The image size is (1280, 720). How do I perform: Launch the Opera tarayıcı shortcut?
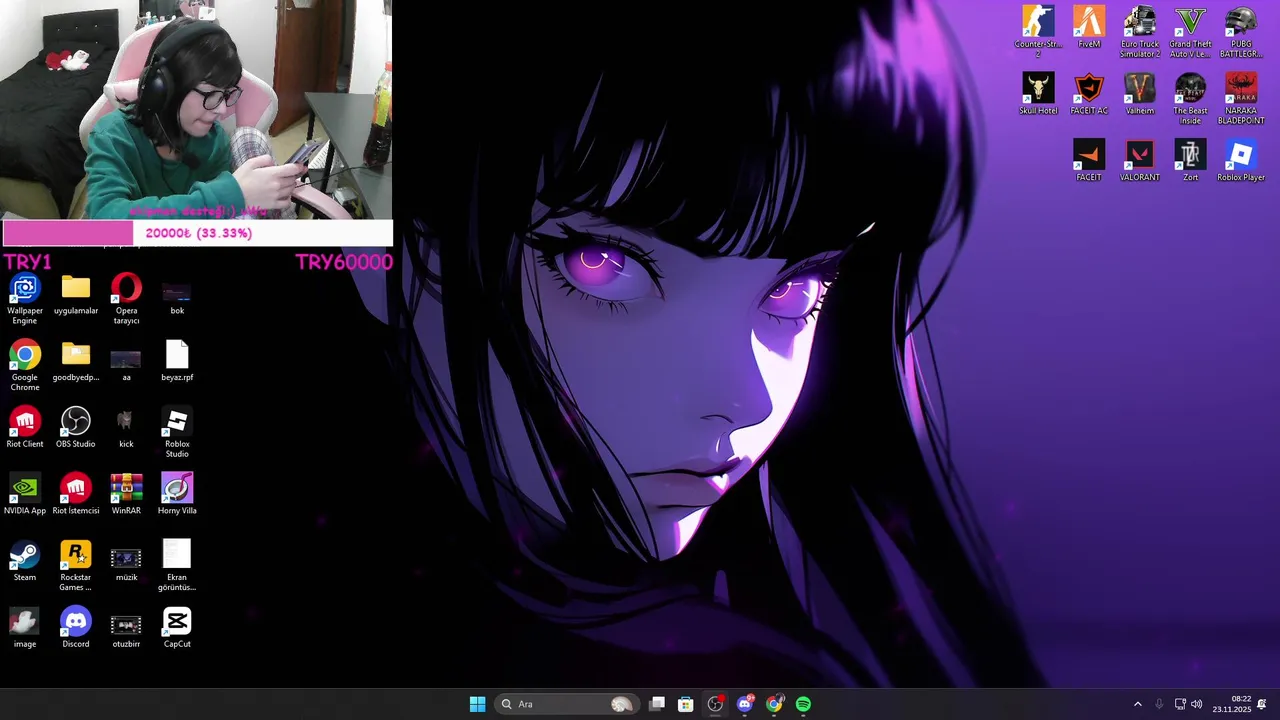click(126, 300)
